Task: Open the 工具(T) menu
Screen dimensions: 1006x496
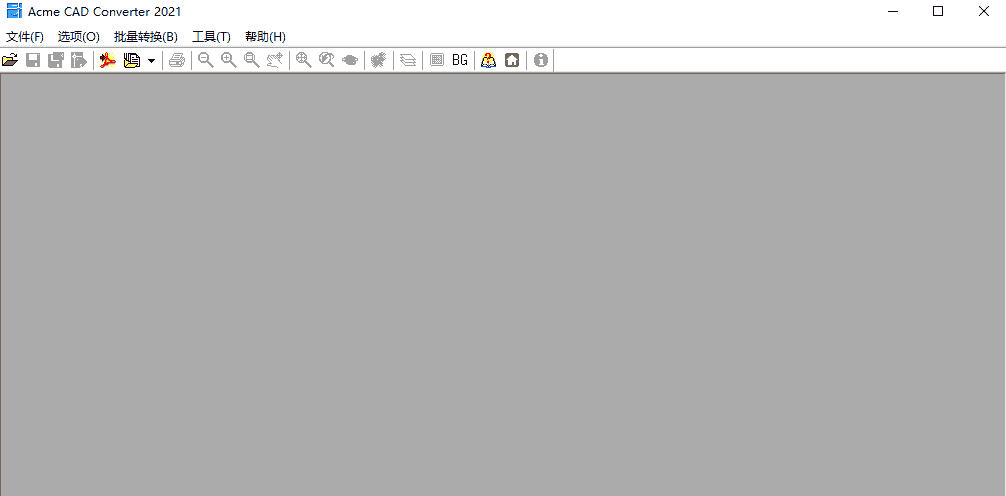Action: pyautogui.click(x=211, y=37)
